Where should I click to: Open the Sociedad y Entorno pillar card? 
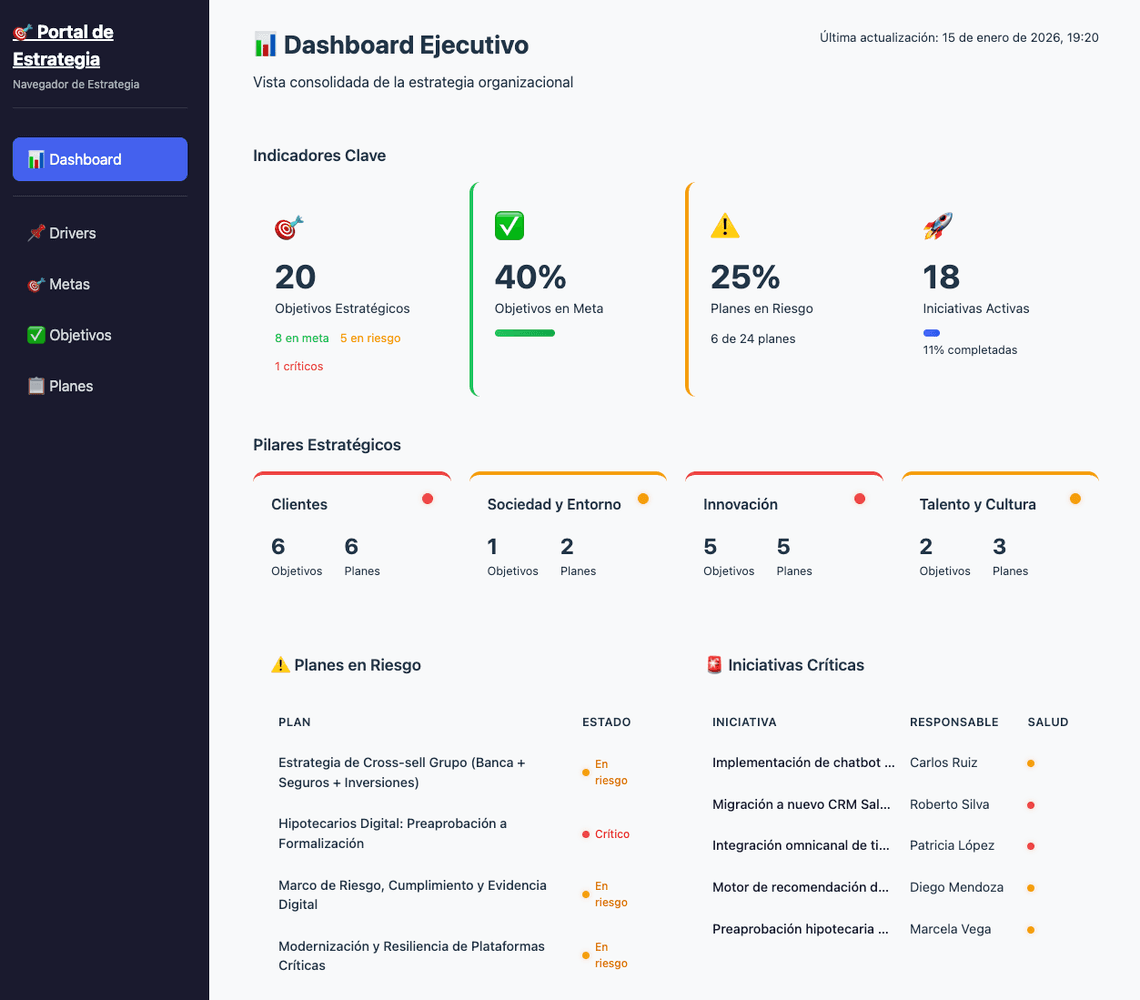(568, 533)
